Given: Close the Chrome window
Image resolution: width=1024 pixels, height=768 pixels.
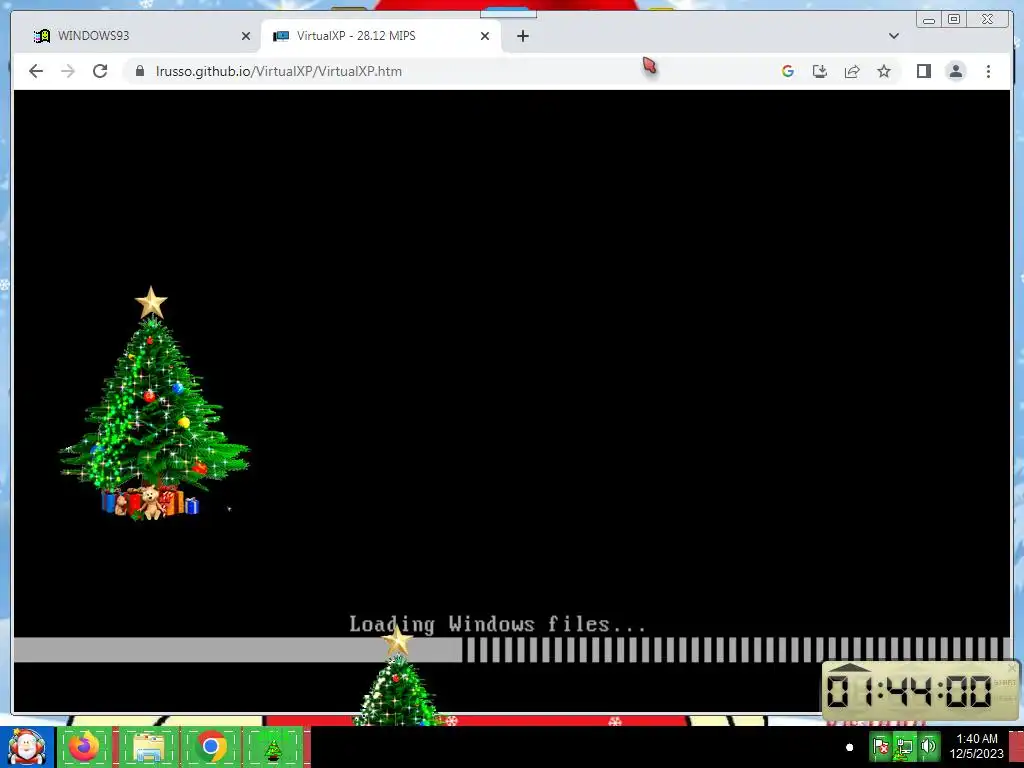Looking at the screenshot, I should coord(987,20).
